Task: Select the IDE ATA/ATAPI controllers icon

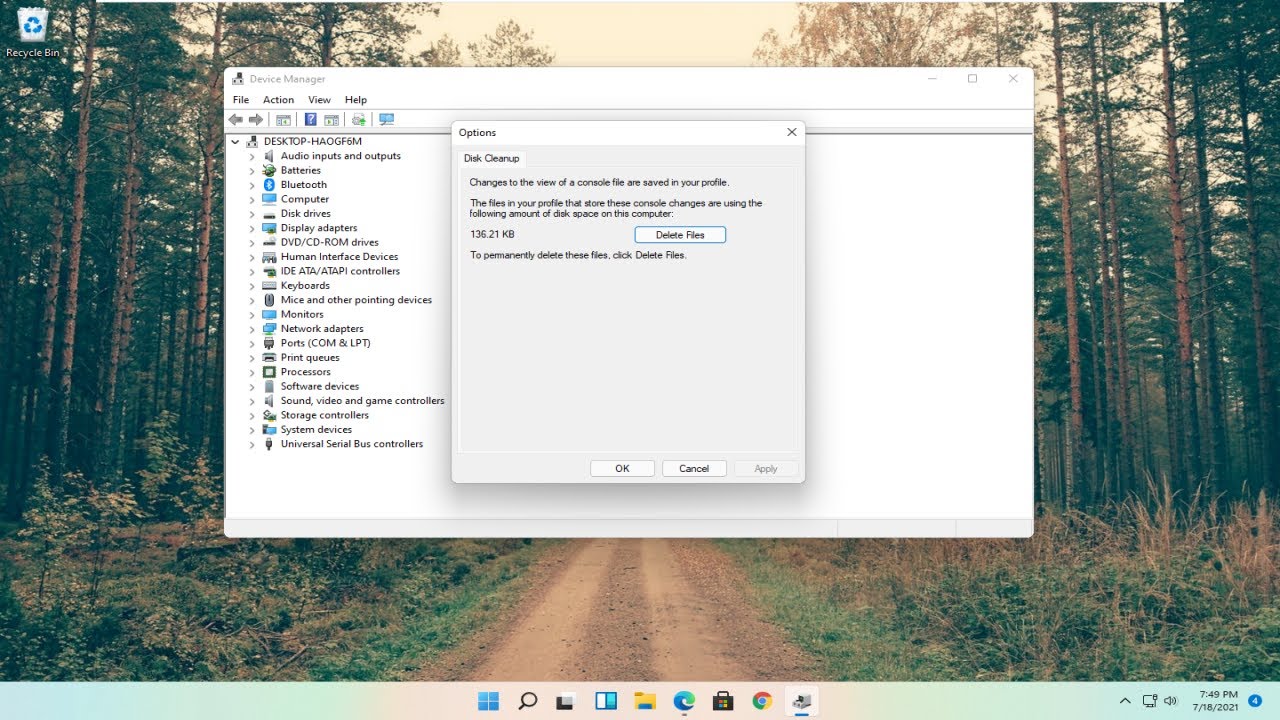Action: coord(269,271)
